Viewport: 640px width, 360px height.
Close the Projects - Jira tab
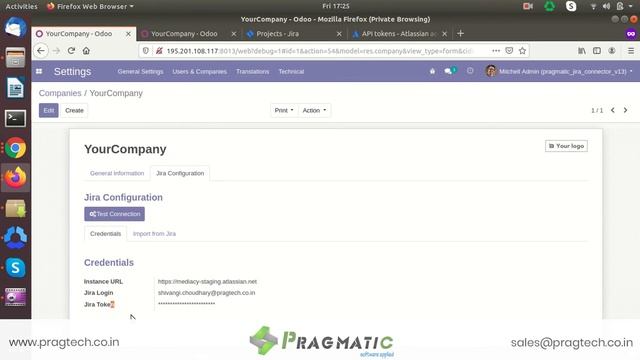click(x=339, y=34)
